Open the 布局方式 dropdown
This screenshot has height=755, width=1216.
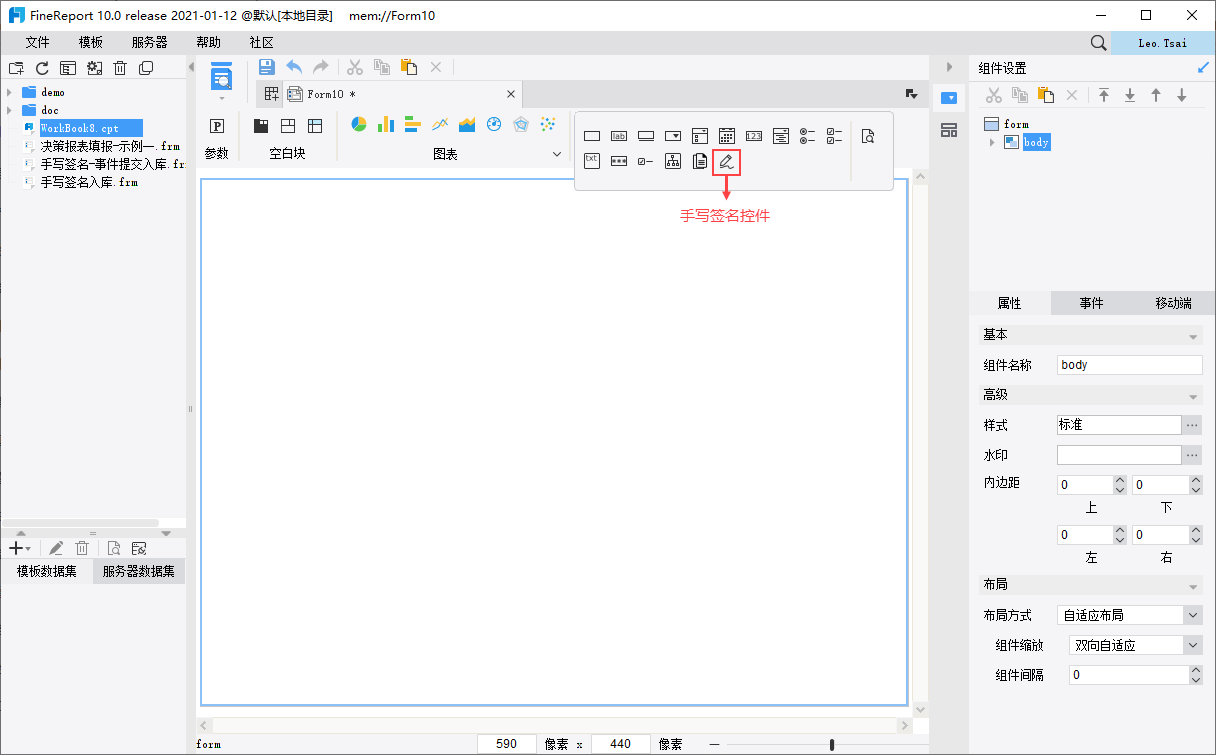[x=1193, y=615]
